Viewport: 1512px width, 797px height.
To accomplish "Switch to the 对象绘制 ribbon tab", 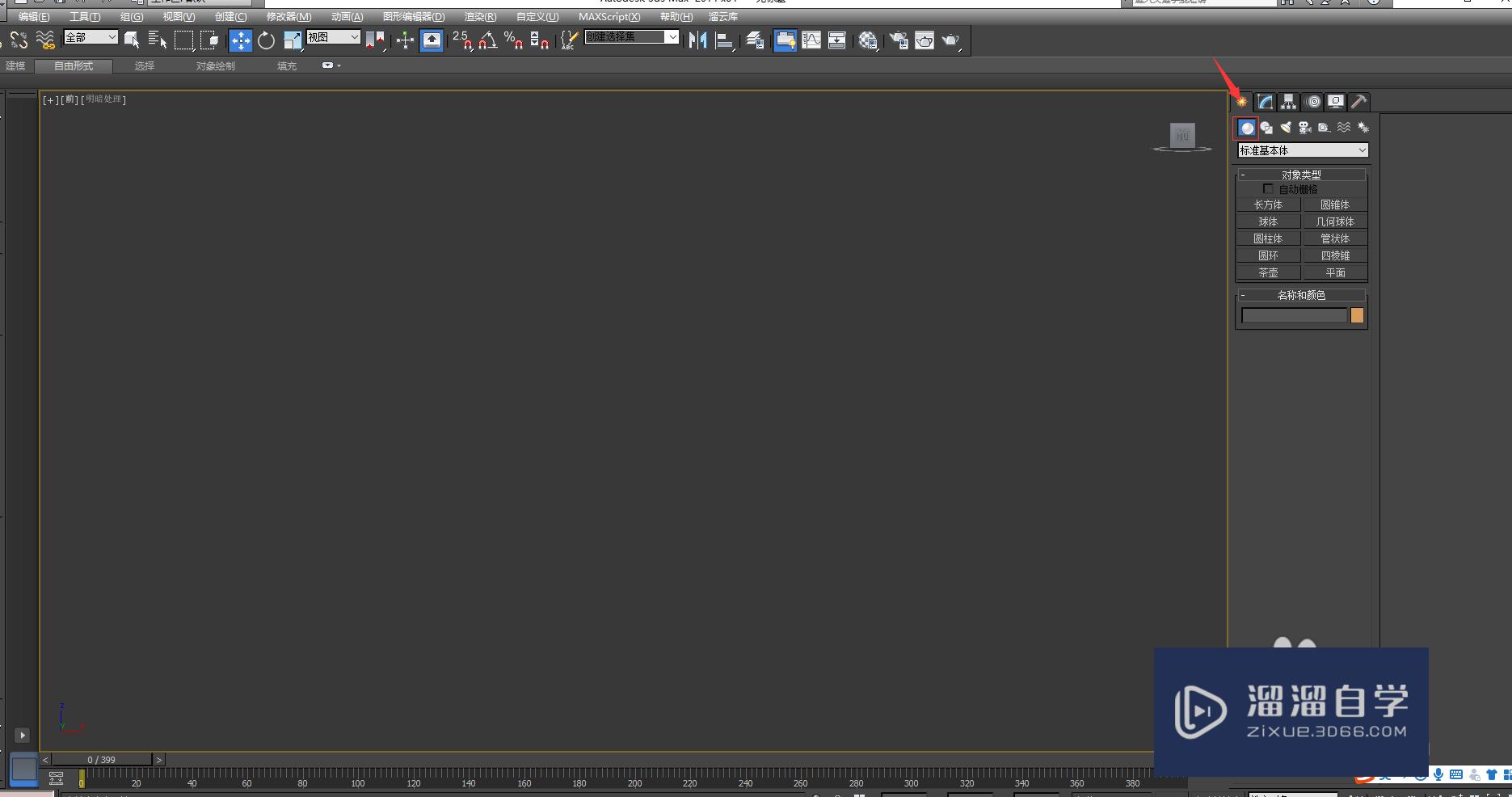I will coord(215,66).
